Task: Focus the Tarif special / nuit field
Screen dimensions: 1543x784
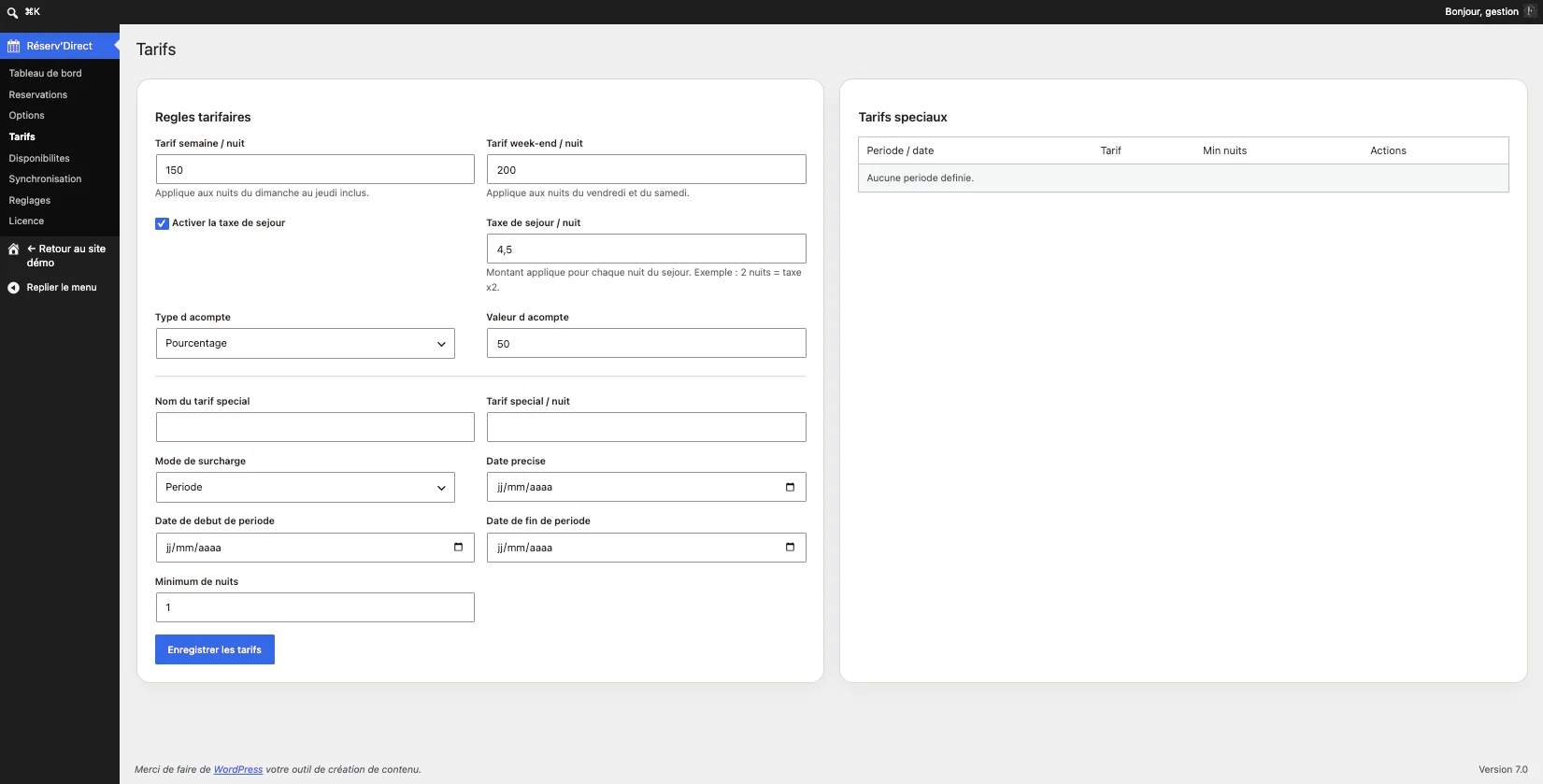Action: (x=646, y=427)
